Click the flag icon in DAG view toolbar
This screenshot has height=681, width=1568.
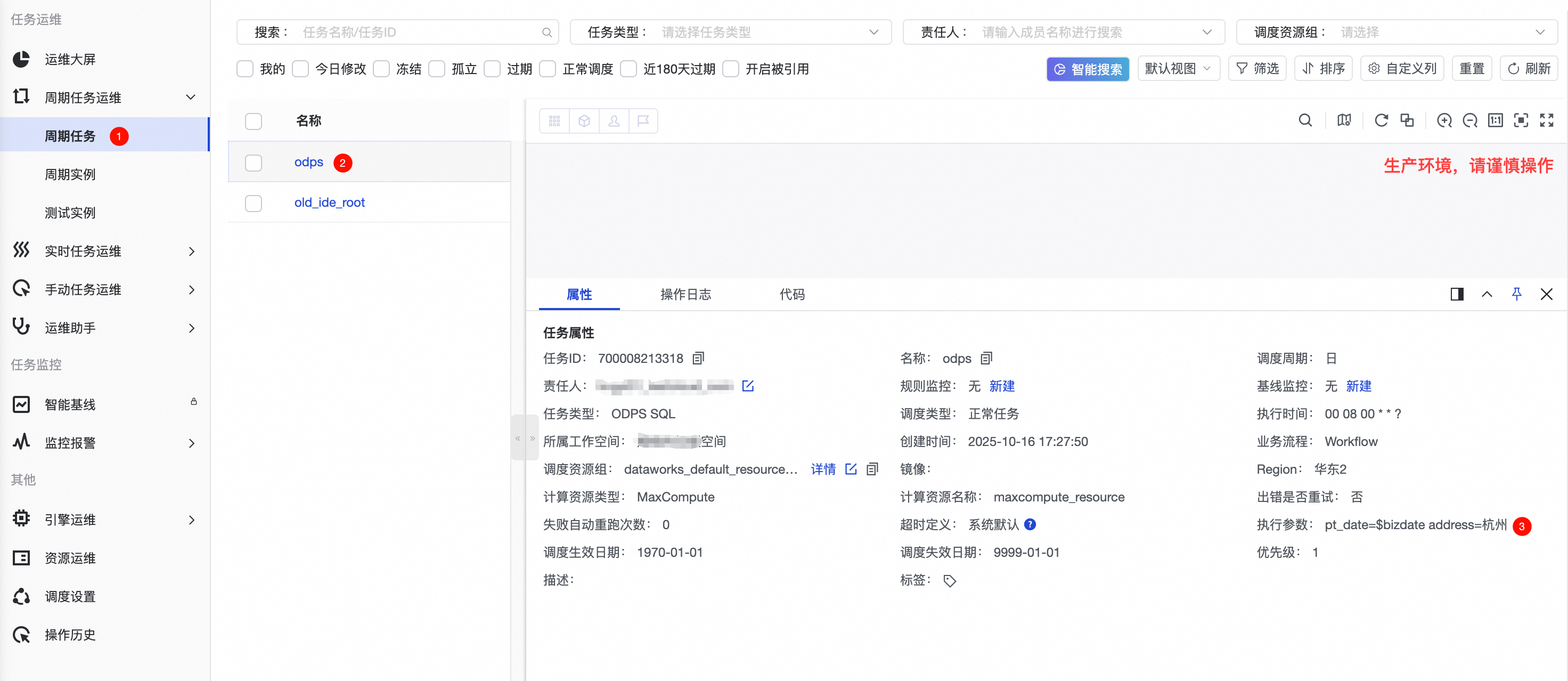click(643, 121)
